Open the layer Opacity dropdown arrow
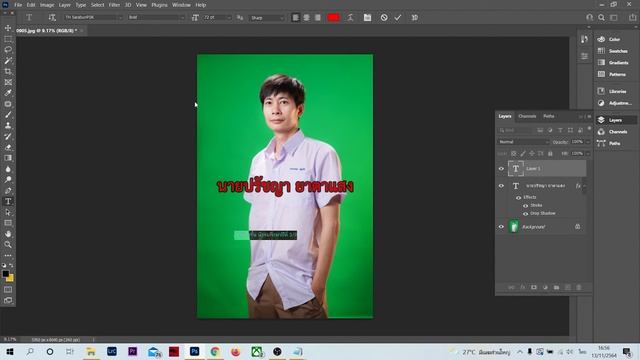640x360 pixels. click(588, 142)
